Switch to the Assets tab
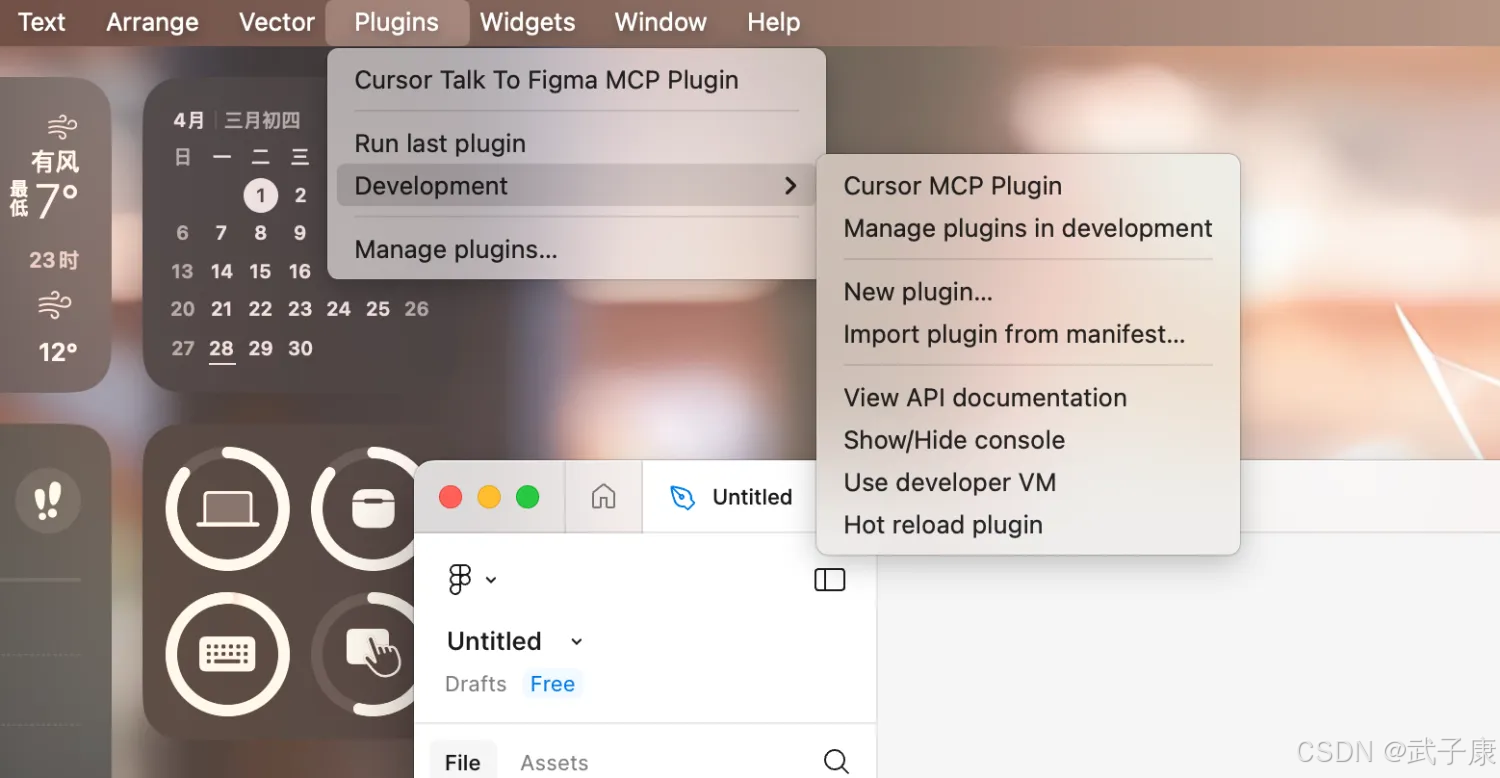The height and width of the screenshot is (778, 1500). tap(554, 763)
